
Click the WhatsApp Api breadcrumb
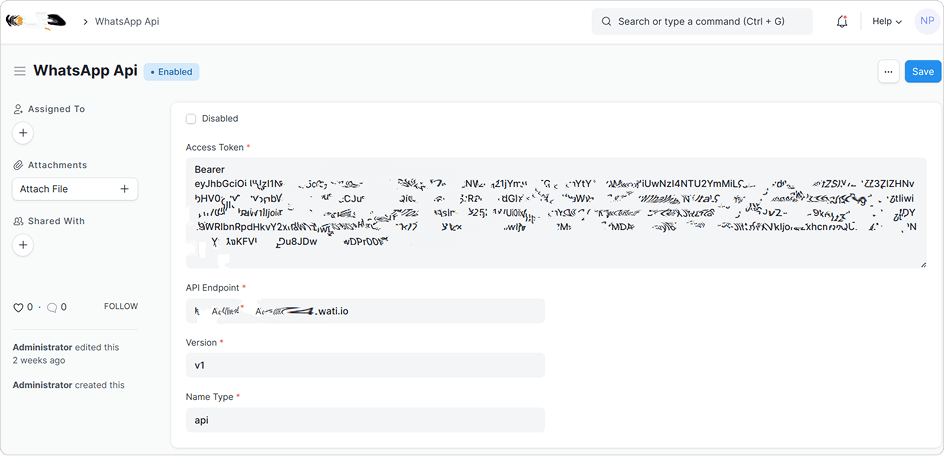coord(127,22)
